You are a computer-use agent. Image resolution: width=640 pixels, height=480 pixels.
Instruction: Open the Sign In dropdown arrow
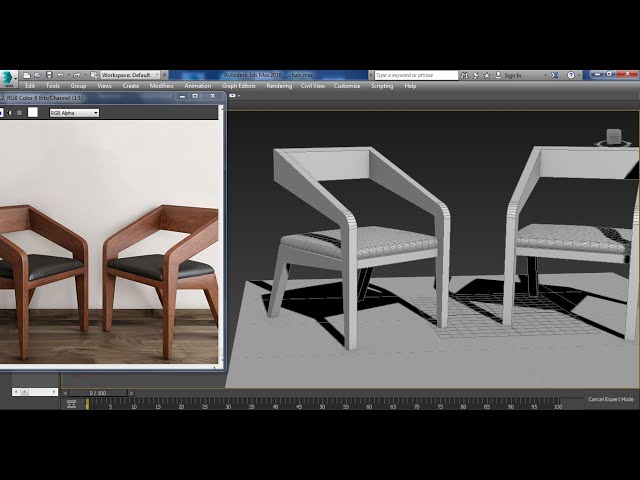545,75
